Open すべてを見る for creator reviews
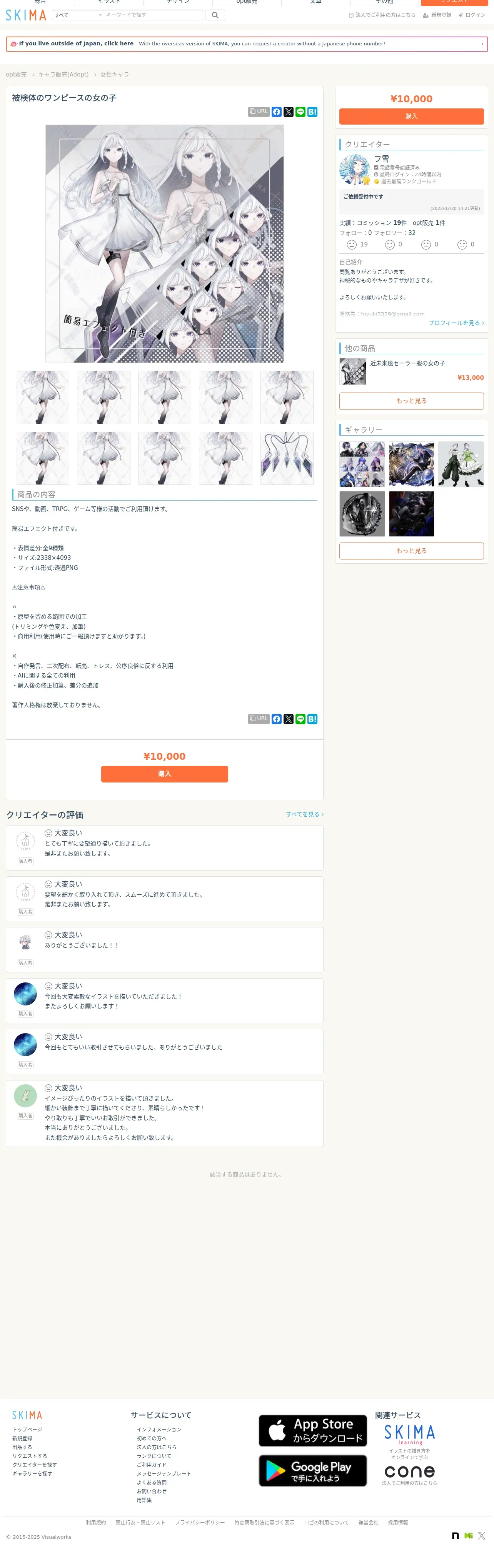The width and height of the screenshot is (494, 1568). [305, 814]
